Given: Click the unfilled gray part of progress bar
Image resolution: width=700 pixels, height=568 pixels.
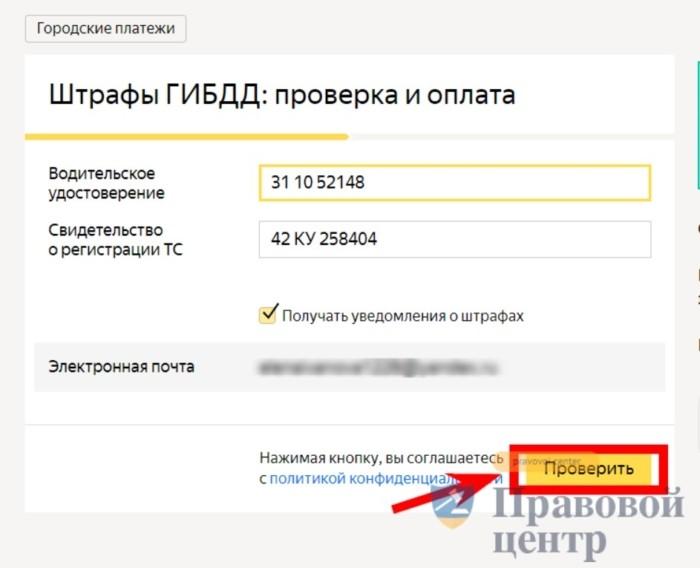Looking at the screenshot, I should point(511,137).
